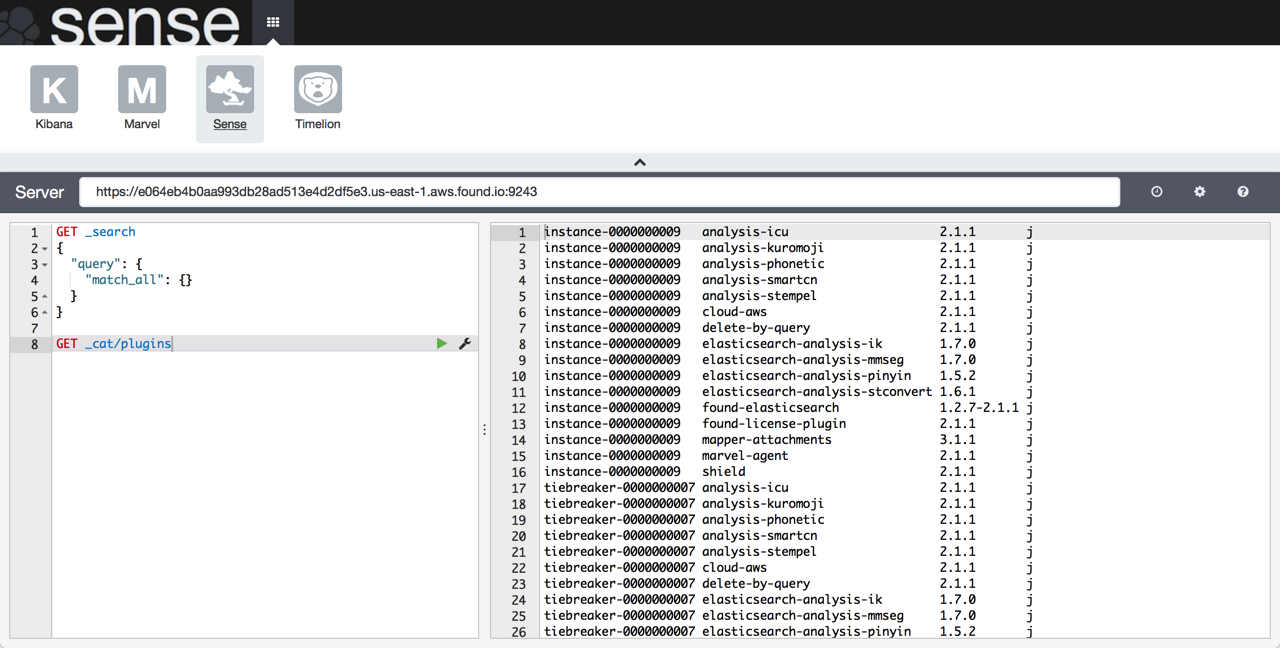
Task: Run the request with green play icon
Action: 442,344
